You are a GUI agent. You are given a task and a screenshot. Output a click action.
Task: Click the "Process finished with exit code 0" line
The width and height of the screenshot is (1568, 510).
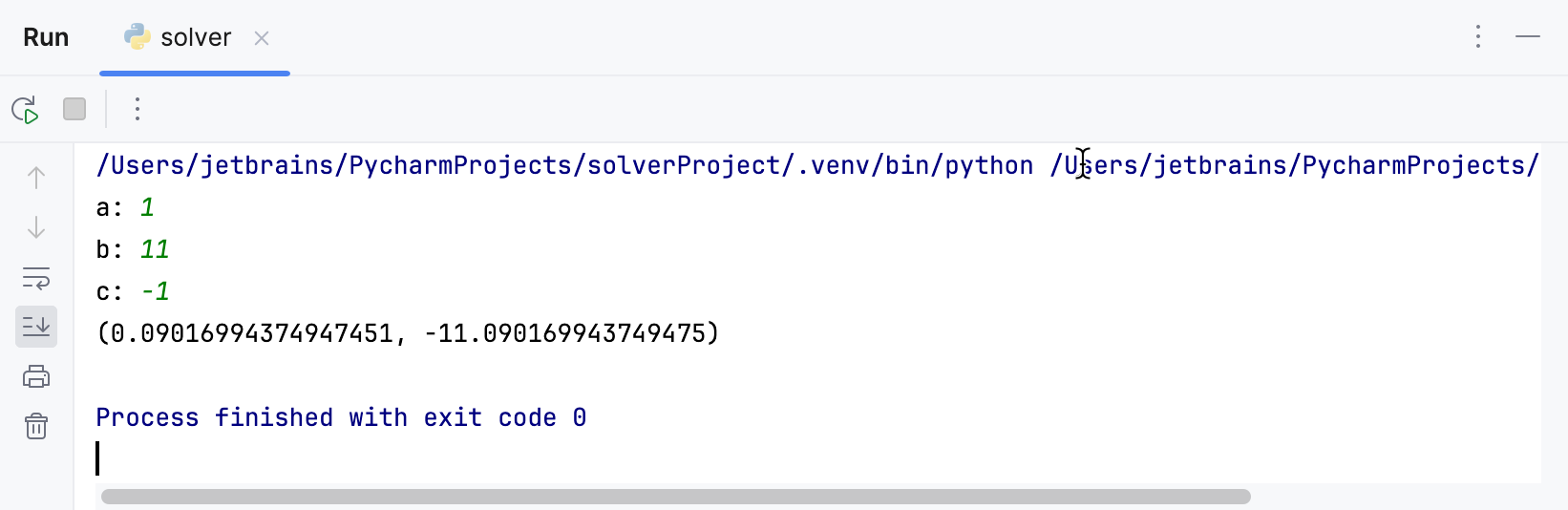pyautogui.click(x=341, y=418)
